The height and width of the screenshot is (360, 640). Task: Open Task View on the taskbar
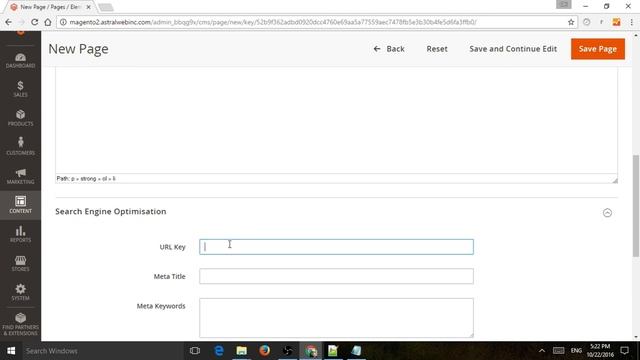(195, 351)
